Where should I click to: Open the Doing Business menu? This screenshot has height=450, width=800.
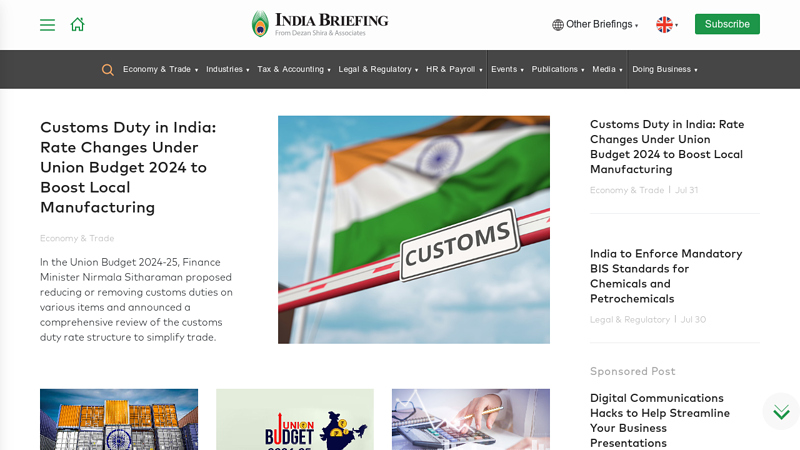[x=665, y=69]
